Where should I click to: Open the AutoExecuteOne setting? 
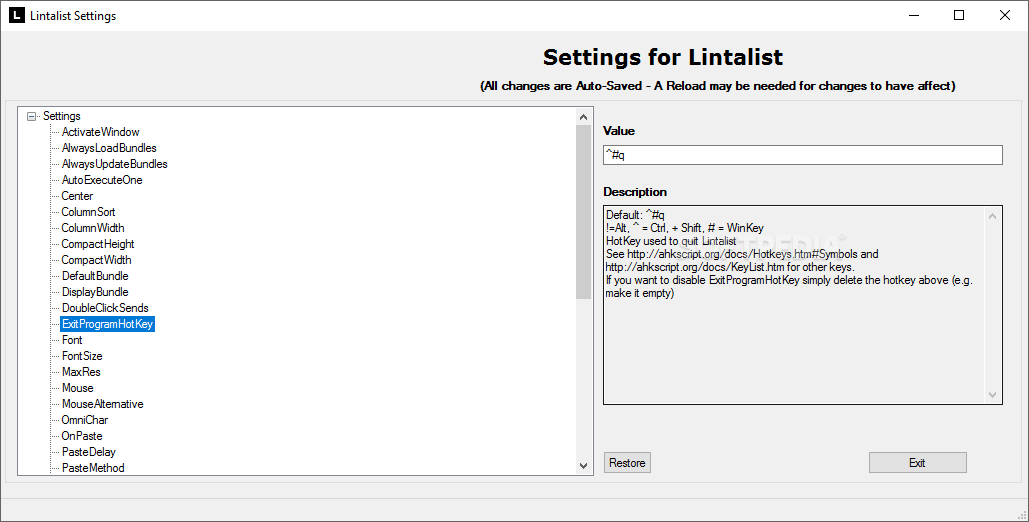coord(102,180)
